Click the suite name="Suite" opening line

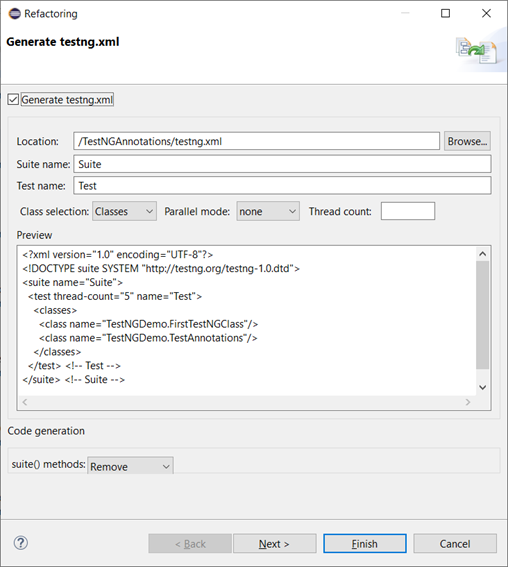tap(72, 282)
